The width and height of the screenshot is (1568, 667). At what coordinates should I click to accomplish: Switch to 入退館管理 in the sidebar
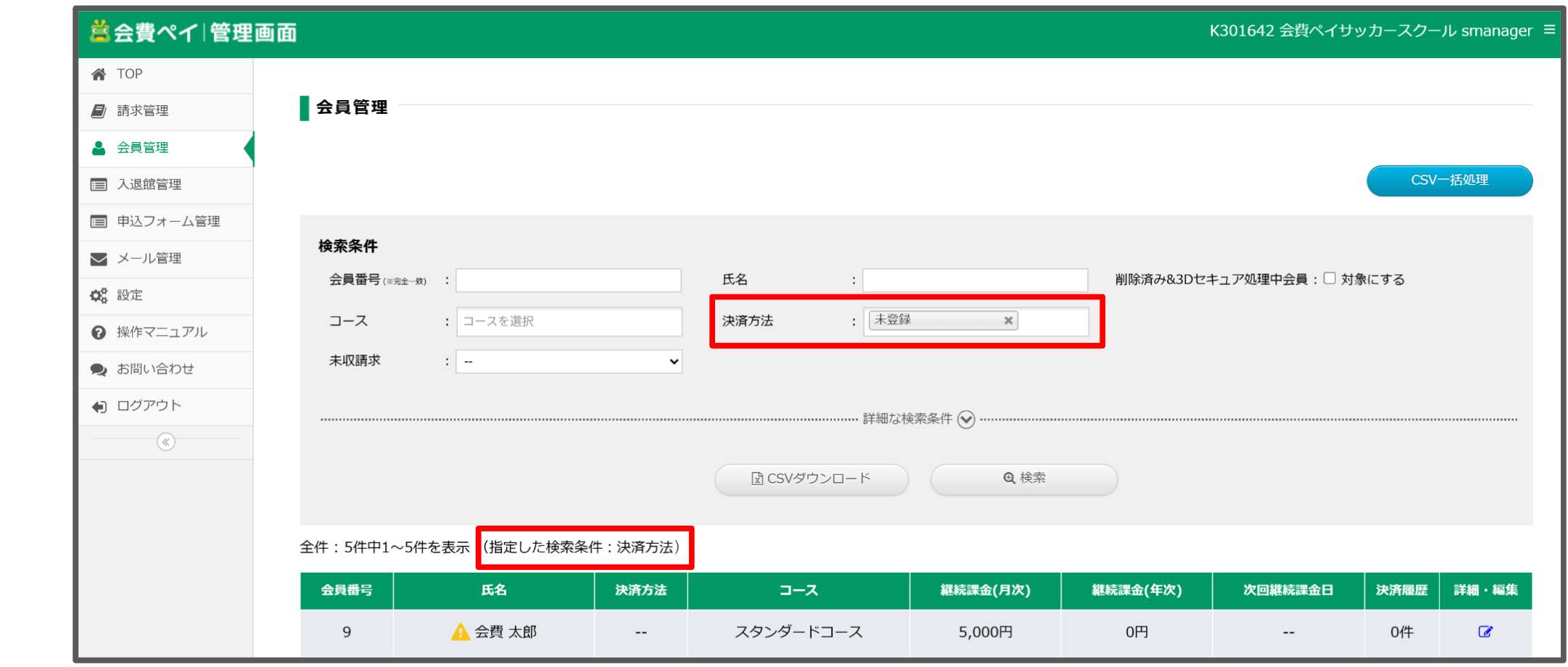coord(99,184)
